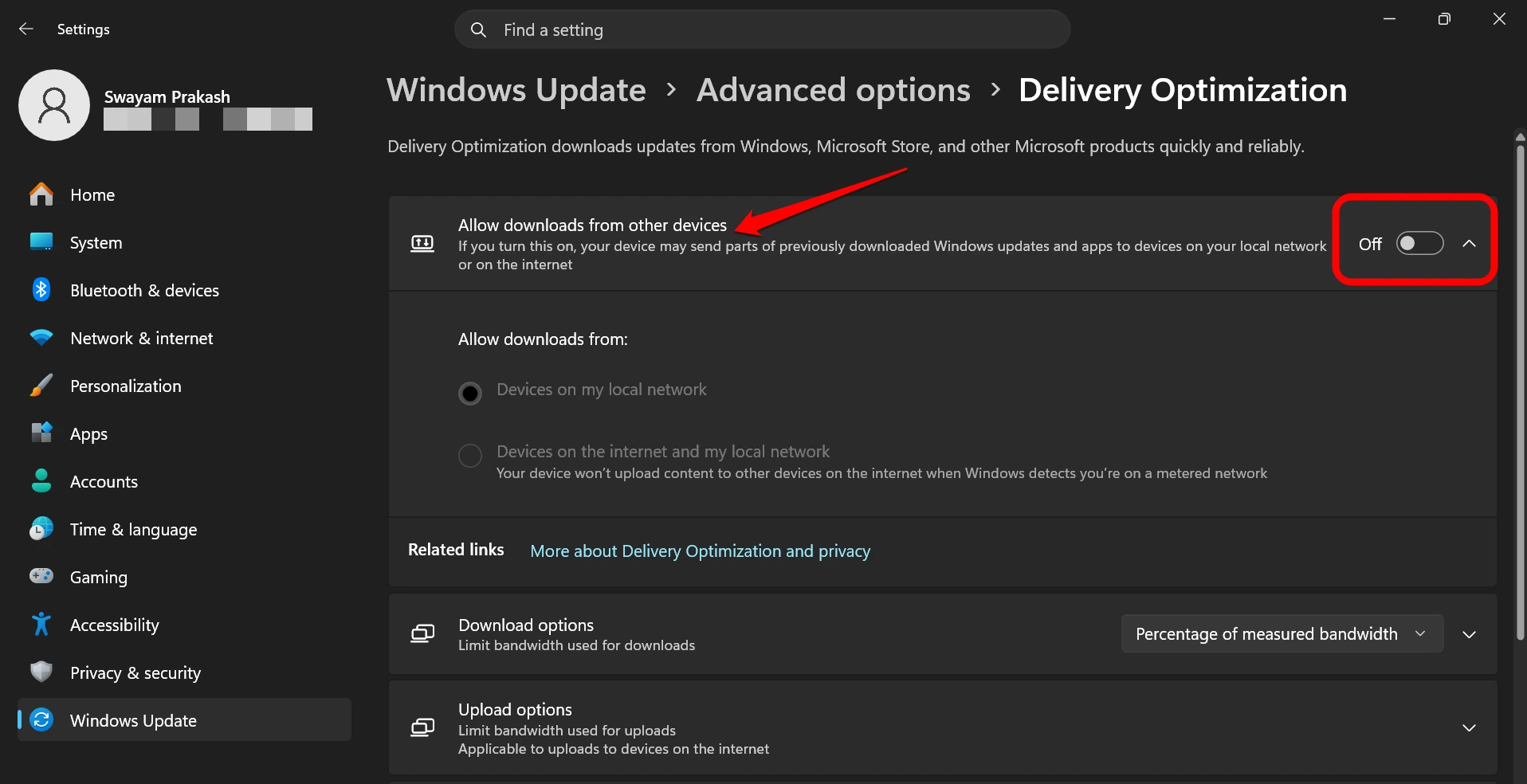Click the Network & internet icon

(x=41, y=338)
